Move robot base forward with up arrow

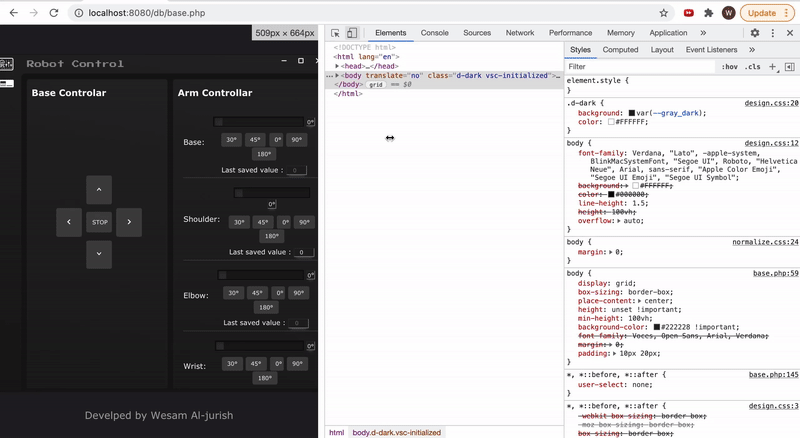coord(99,189)
